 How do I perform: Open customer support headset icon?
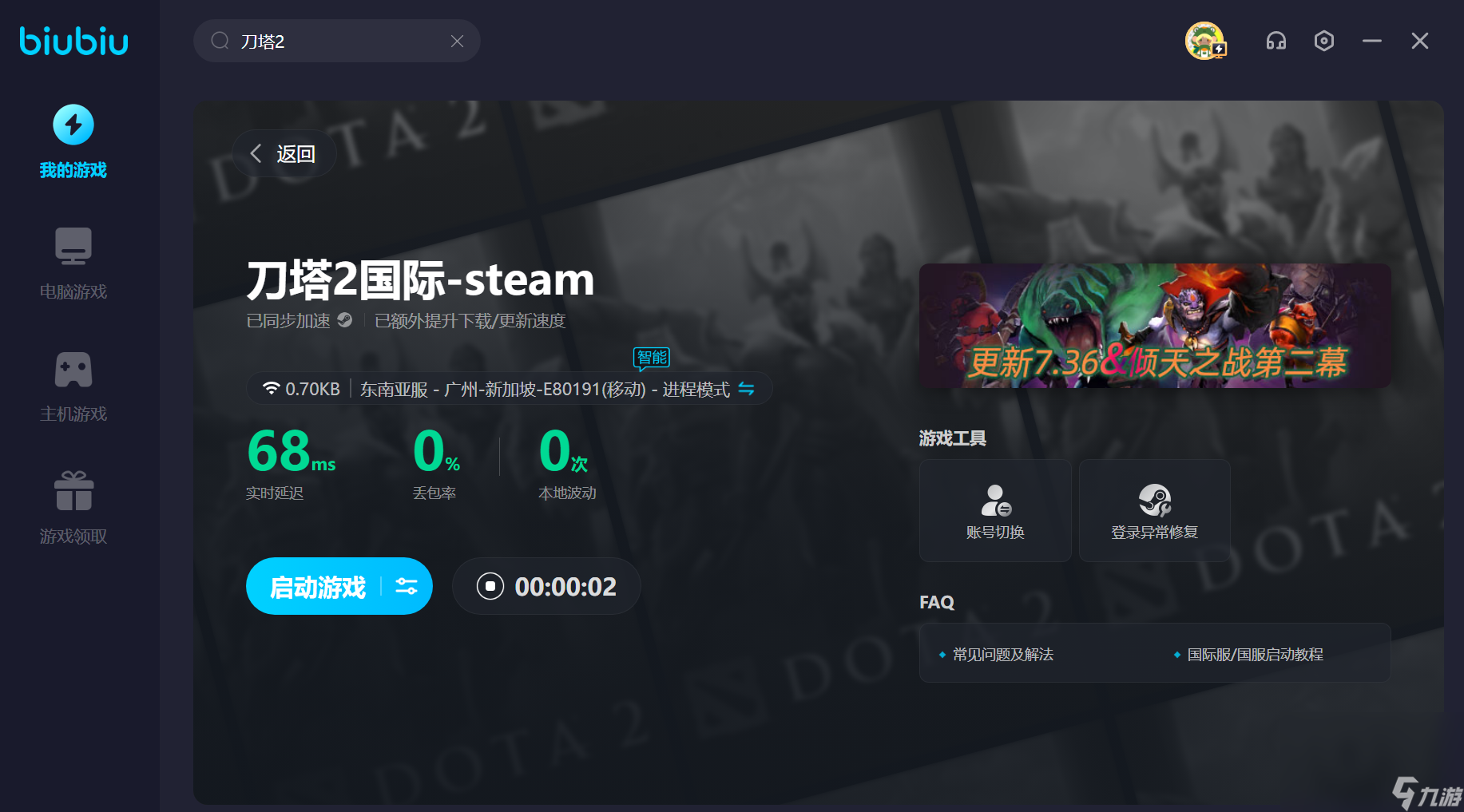(x=1276, y=41)
